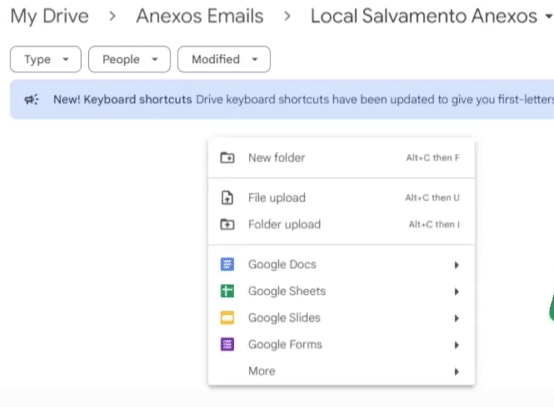Image resolution: width=554 pixels, height=407 pixels.
Task: Expand Google Sheets submenu arrow
Action: pyautogui.click(x=456, y=291)
